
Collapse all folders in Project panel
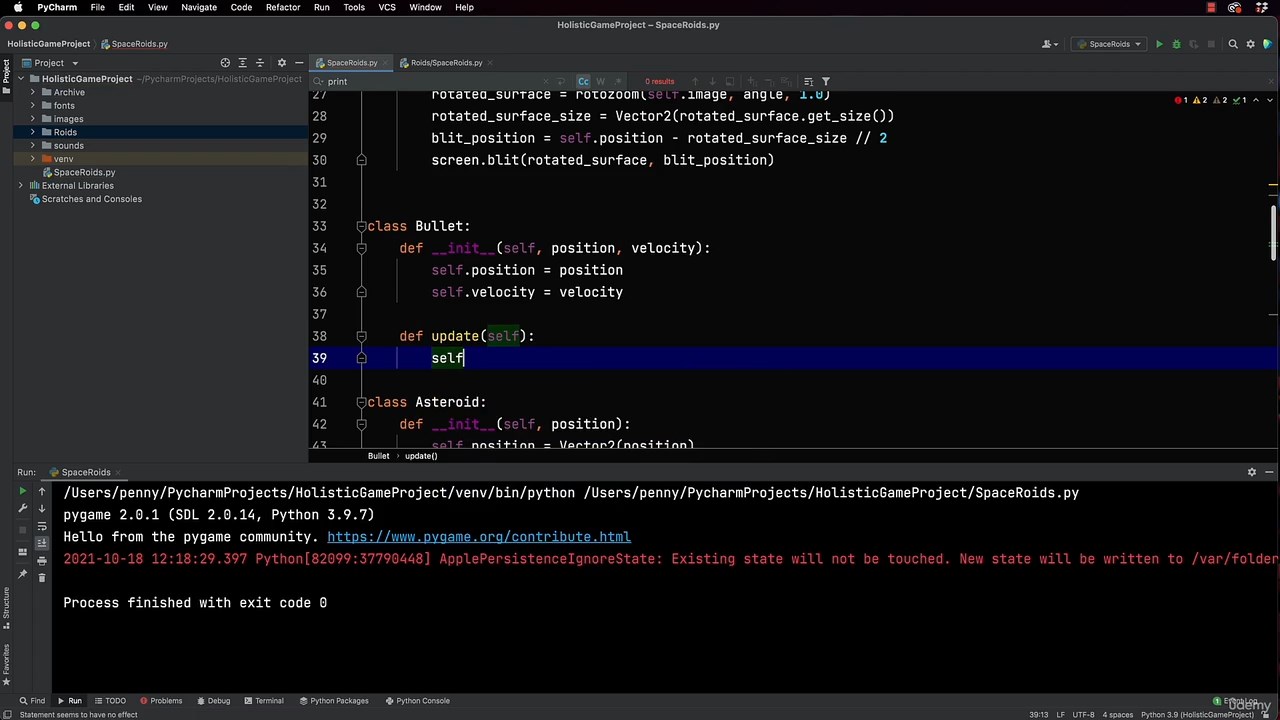tap(260, 63)
